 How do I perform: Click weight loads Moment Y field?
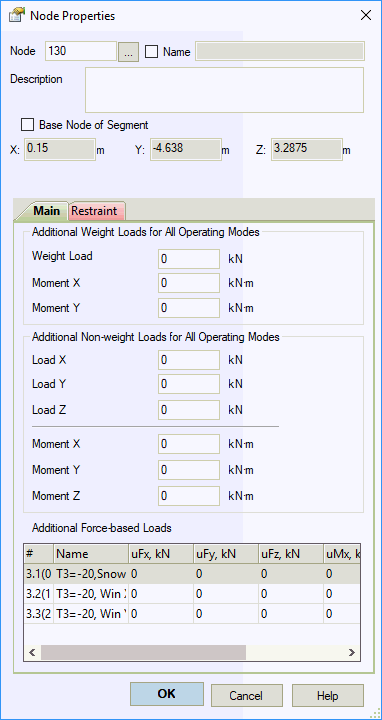tap(189, 308)
